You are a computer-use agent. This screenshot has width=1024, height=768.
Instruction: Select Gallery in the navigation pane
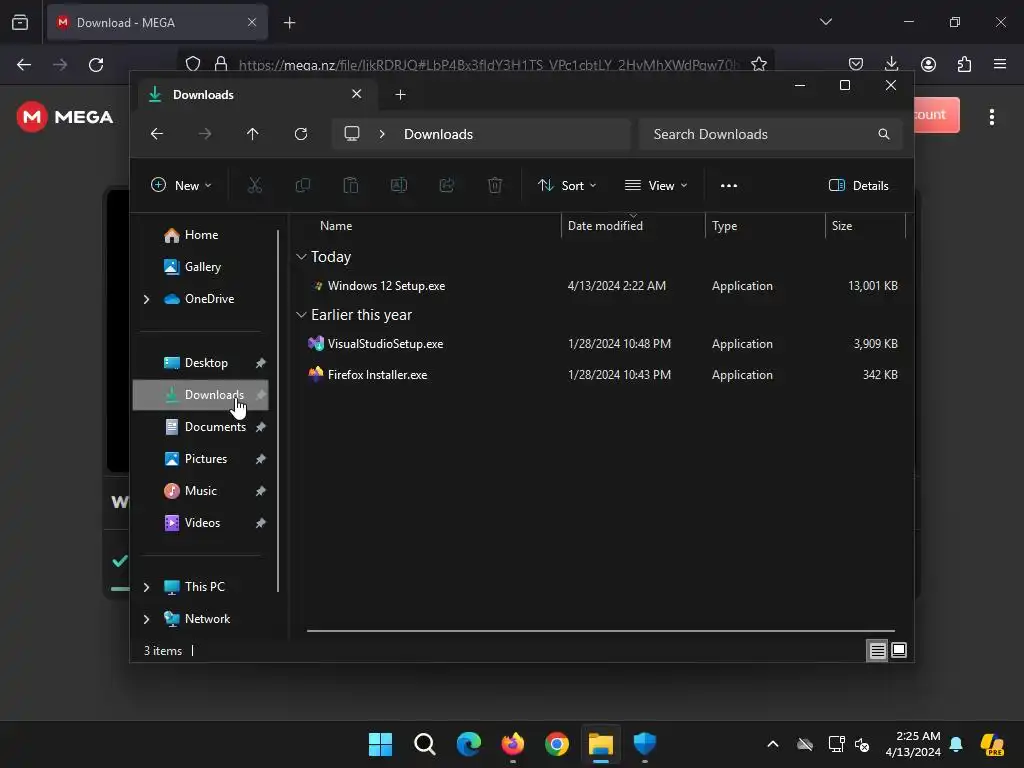(200, 267)
